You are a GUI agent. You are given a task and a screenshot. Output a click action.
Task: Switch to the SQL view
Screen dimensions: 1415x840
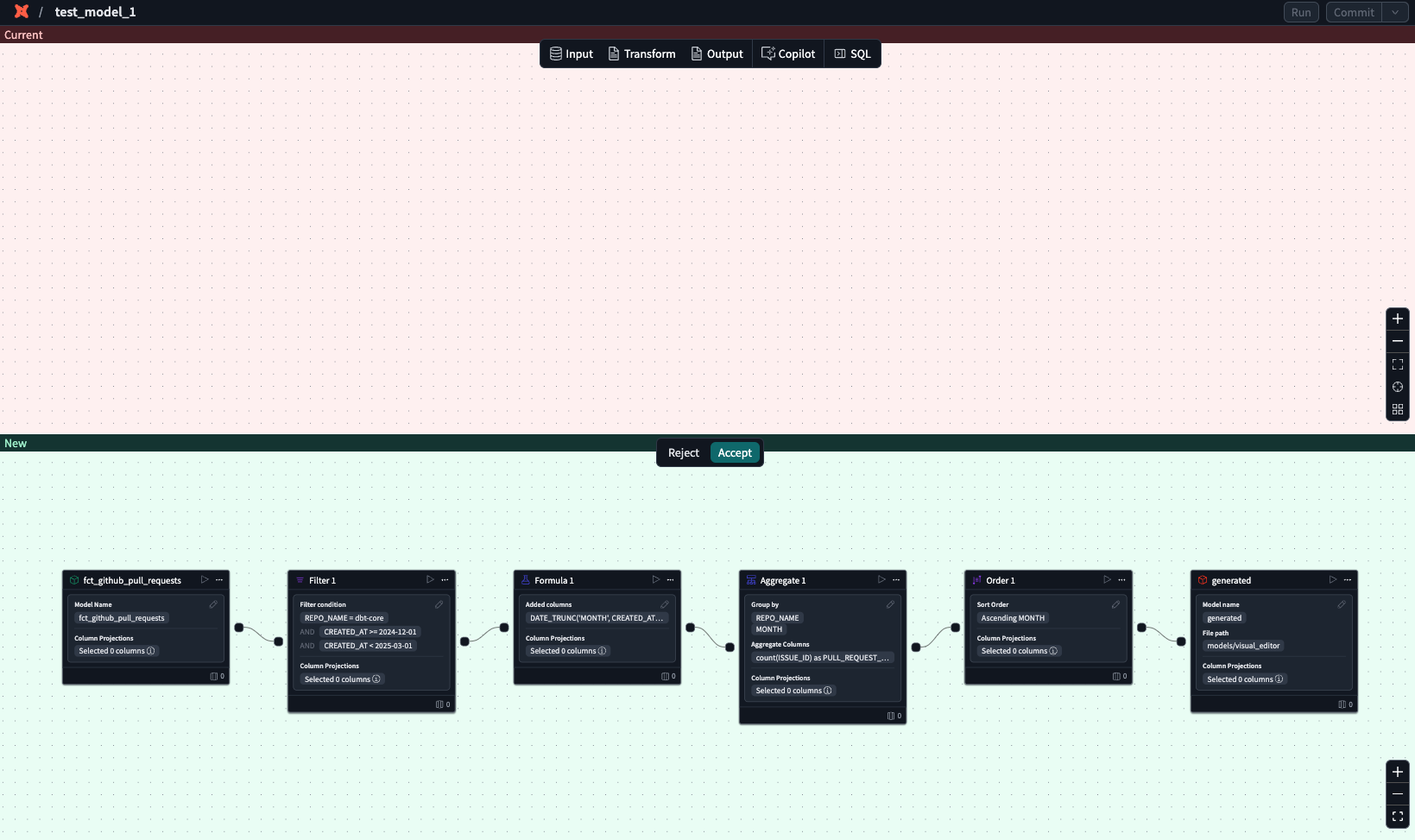point(852,54)
